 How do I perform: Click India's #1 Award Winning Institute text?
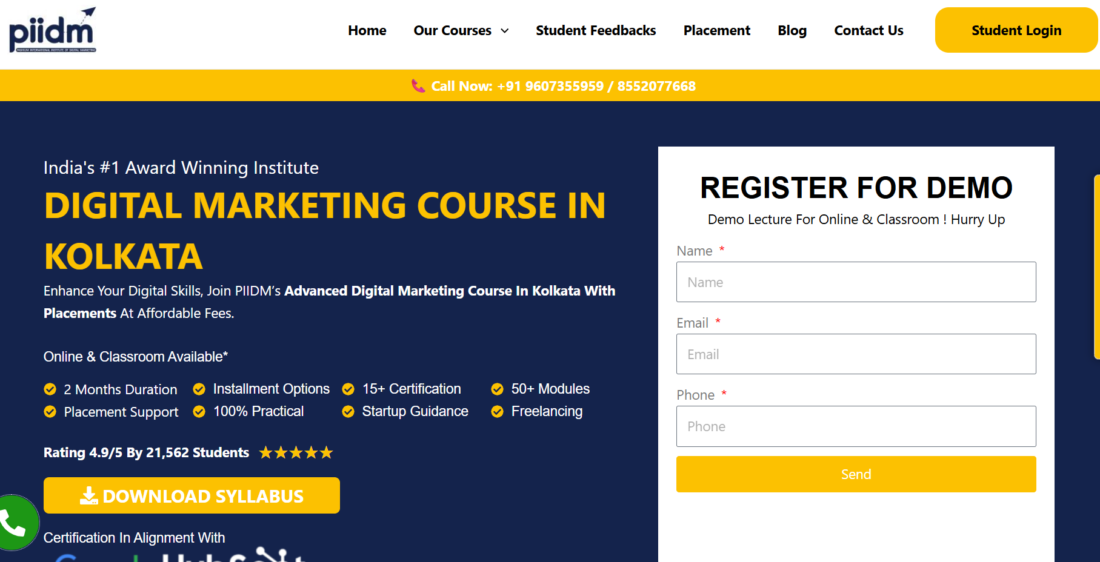181,168
